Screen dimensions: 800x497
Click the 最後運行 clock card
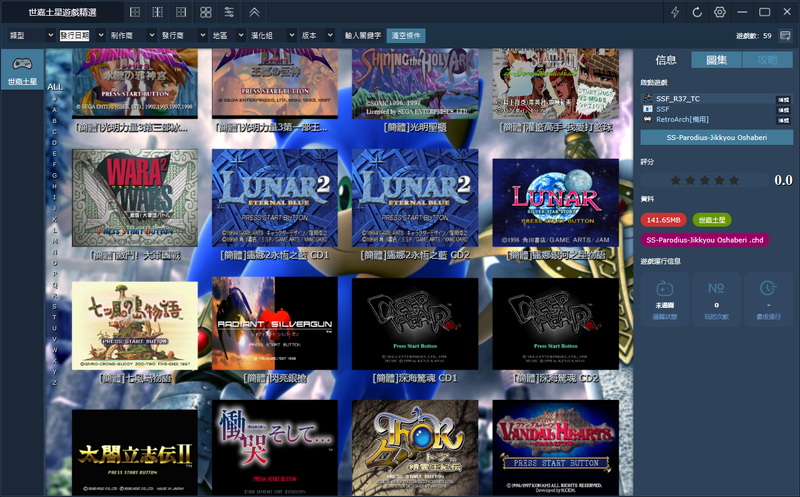coord(768,299)
